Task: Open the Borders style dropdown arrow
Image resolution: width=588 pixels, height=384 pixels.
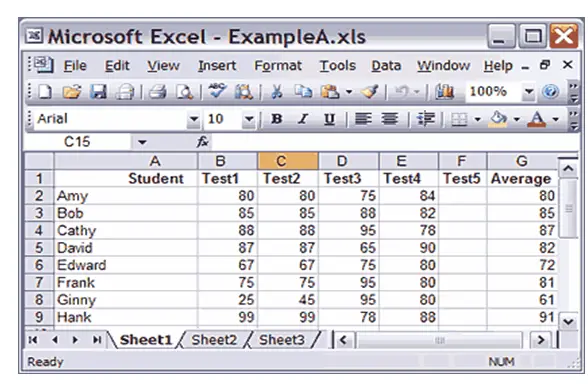Action: (x=477, y=120)
